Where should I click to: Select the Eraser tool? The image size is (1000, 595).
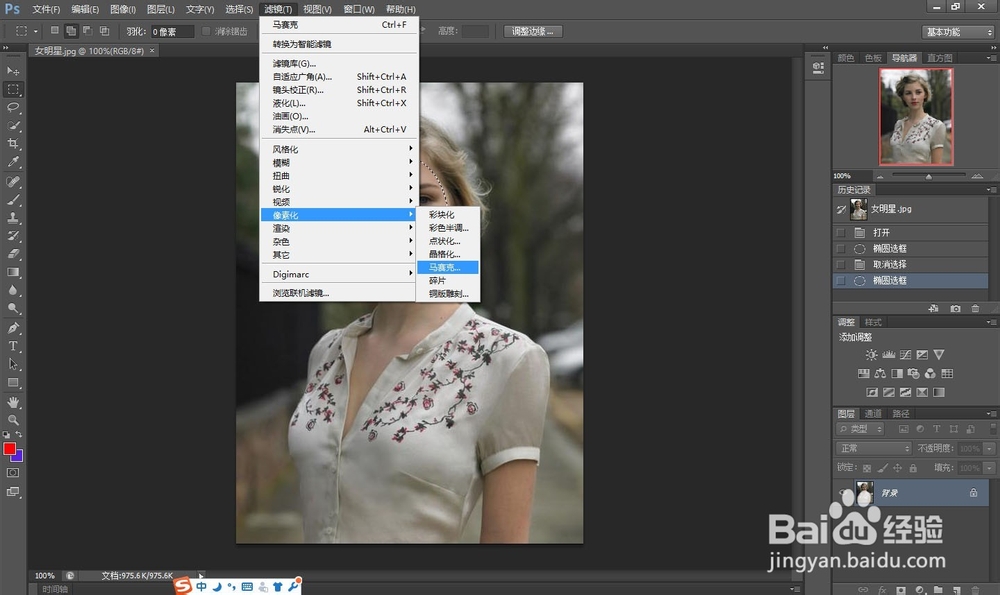(x=13, y=254)
